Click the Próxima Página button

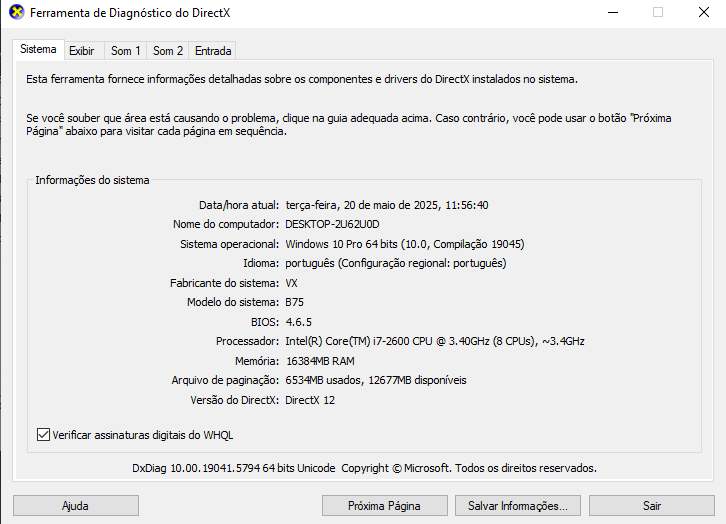pyautogui.click(x=384, y=505)
